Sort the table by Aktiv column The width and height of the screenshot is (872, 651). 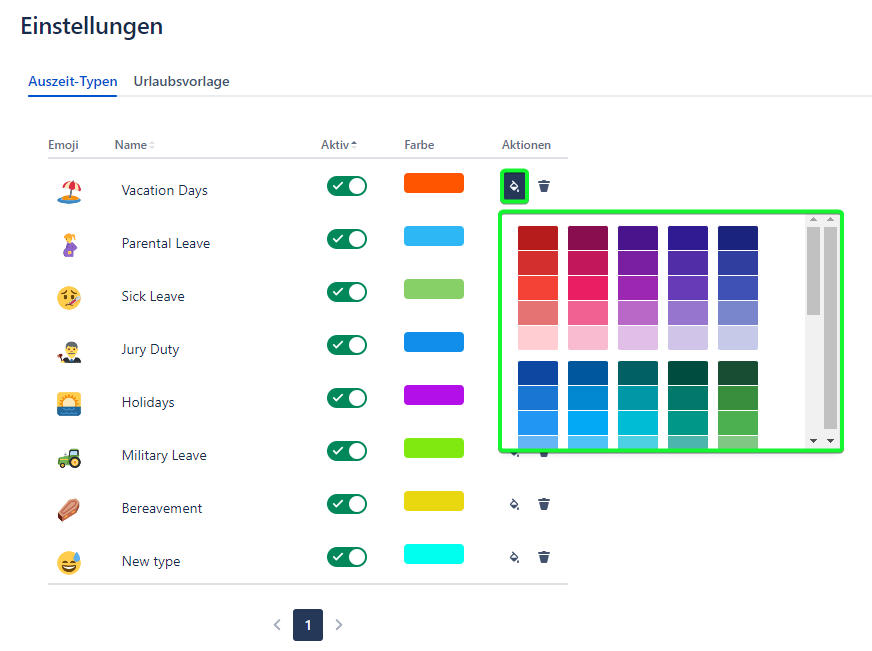(x=339, y=145)
